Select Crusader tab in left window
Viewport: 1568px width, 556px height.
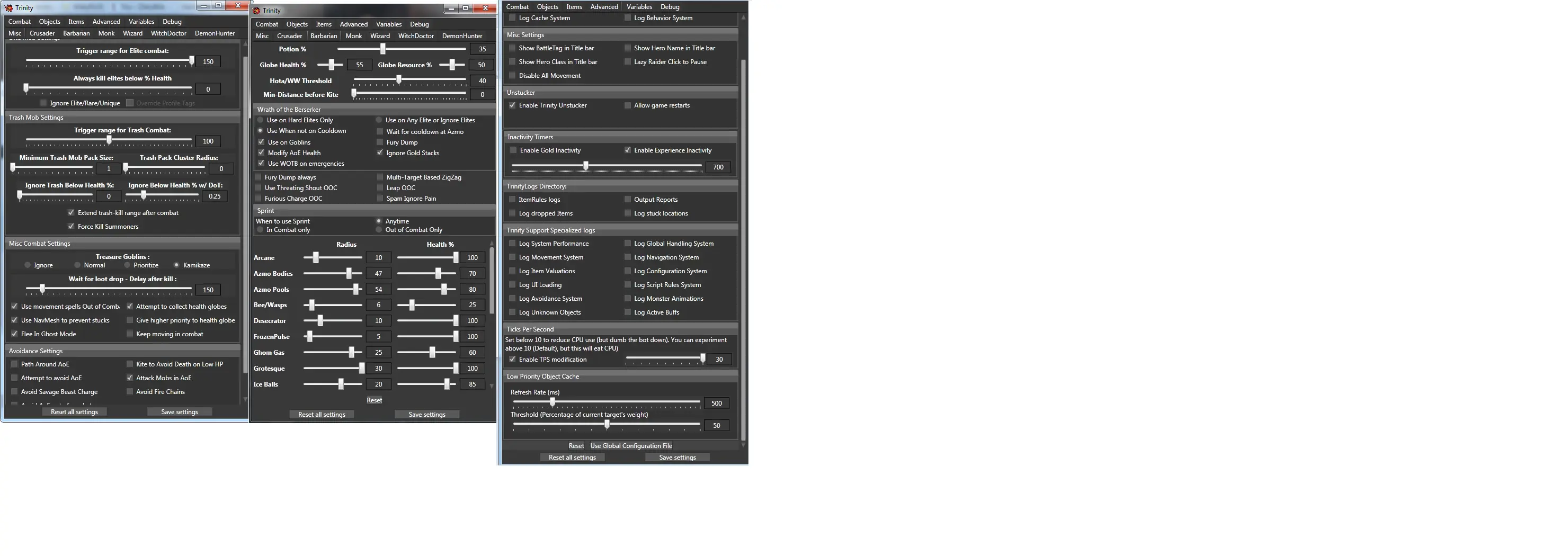tap(42, 33)
